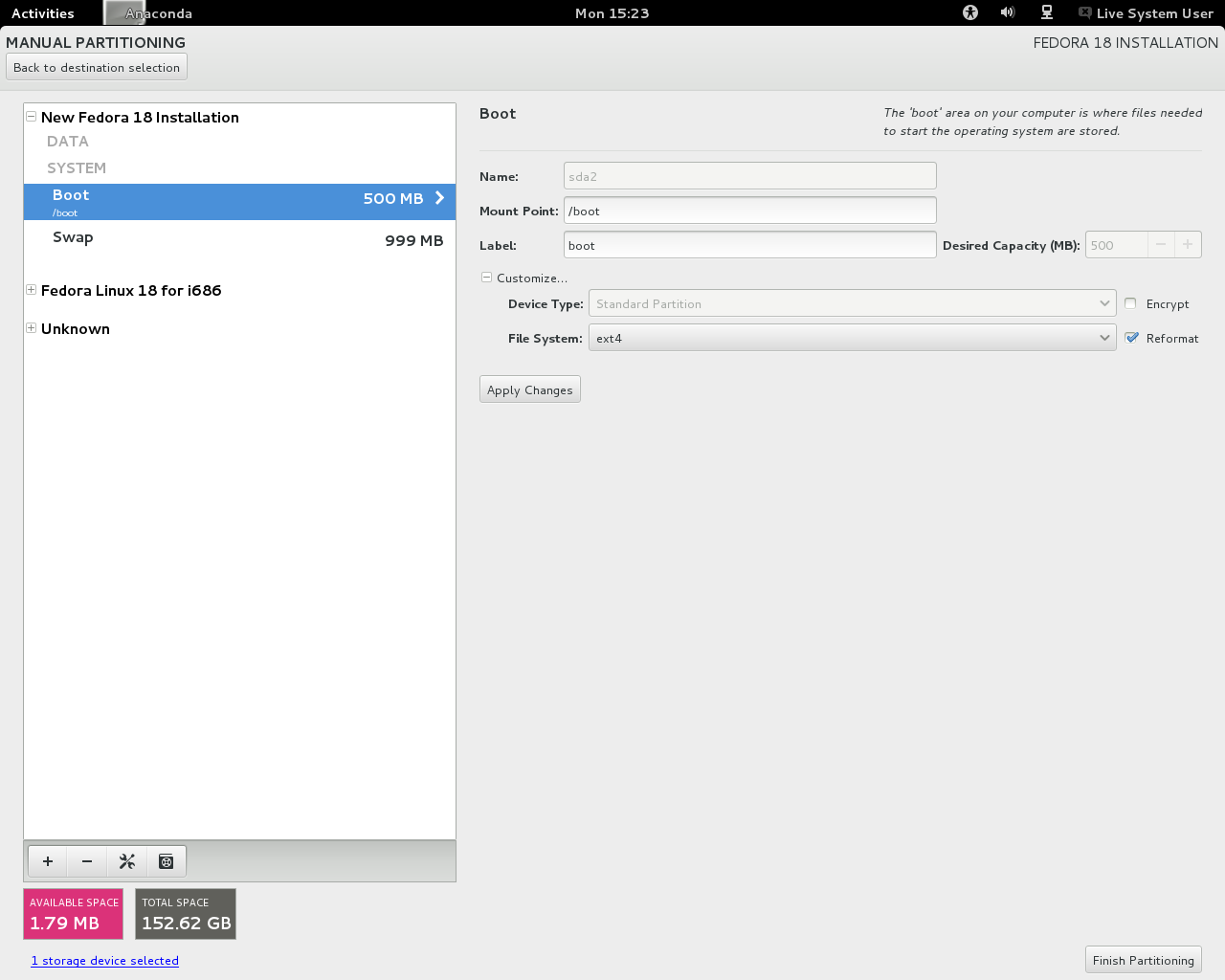This screenshot has height=980, width=1225.
Task: Select the Boot 500 MB partition row
Action: (239, 202)
